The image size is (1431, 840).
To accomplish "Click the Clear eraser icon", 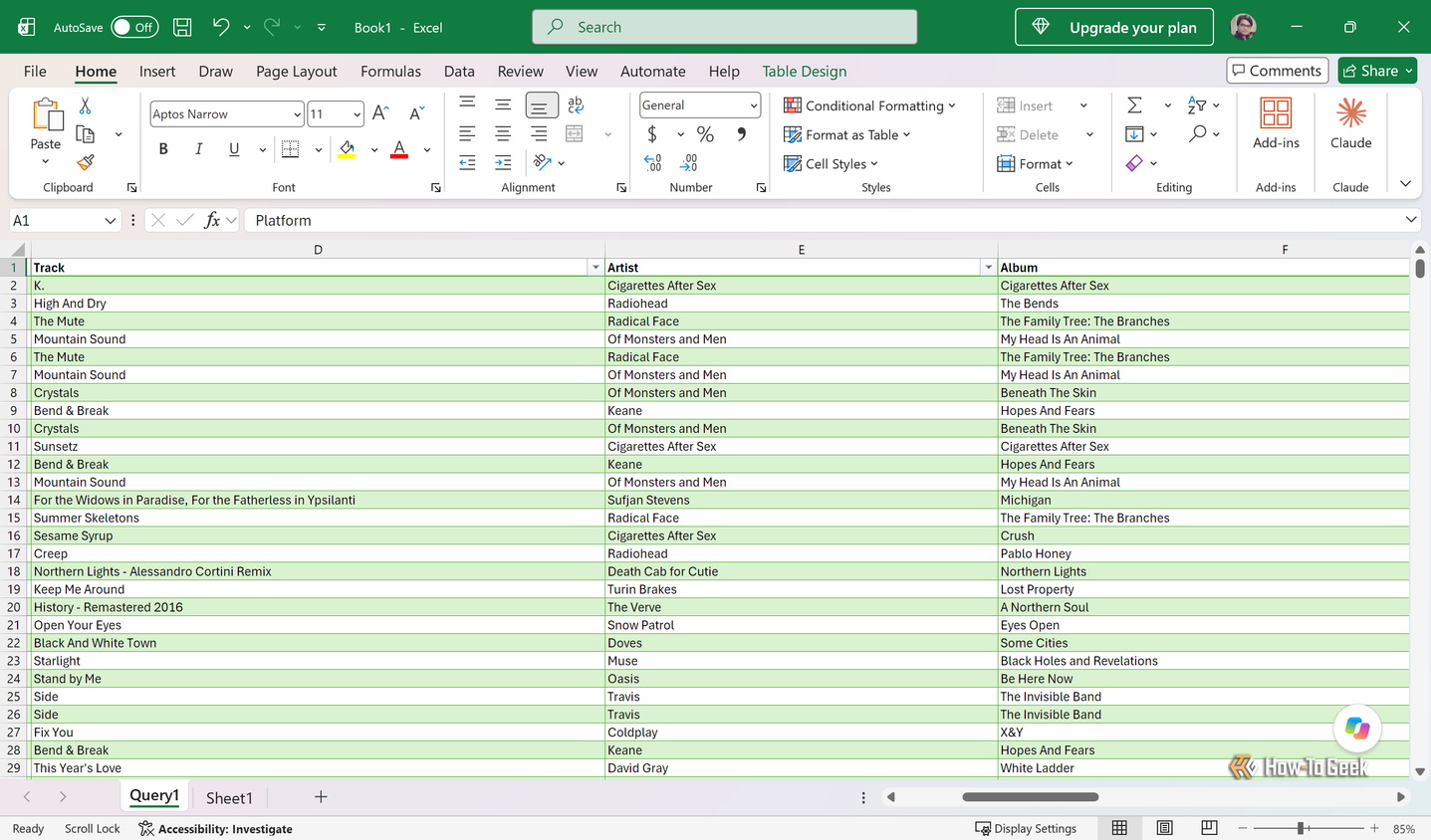I will pyautogui.click(x=1134, y=163).
